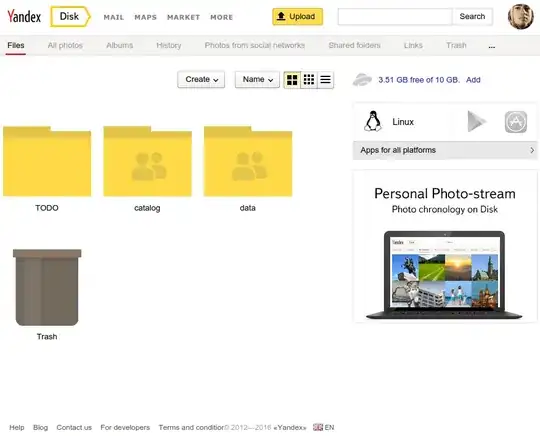
Task: Open the Blog link
Action: [40, 427]
